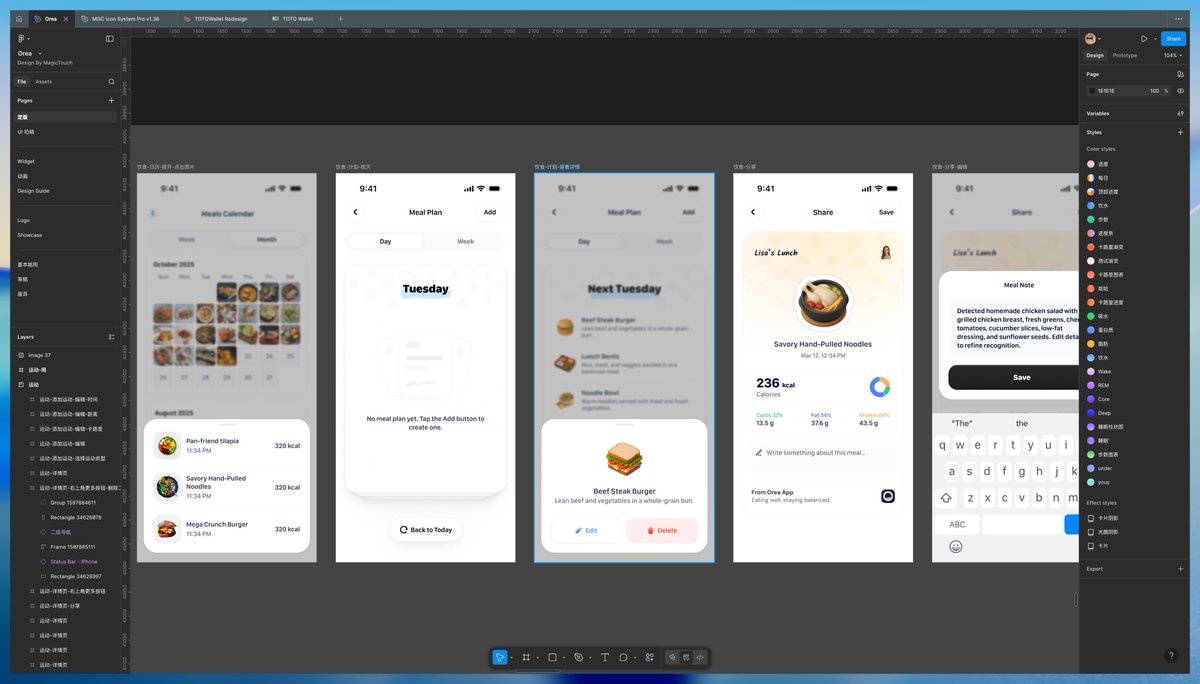Select the Design tab in right panel
Image resolution: width=1200 pixels, height=684 pixels.
pyautogui.click(x=1095, y=56)
